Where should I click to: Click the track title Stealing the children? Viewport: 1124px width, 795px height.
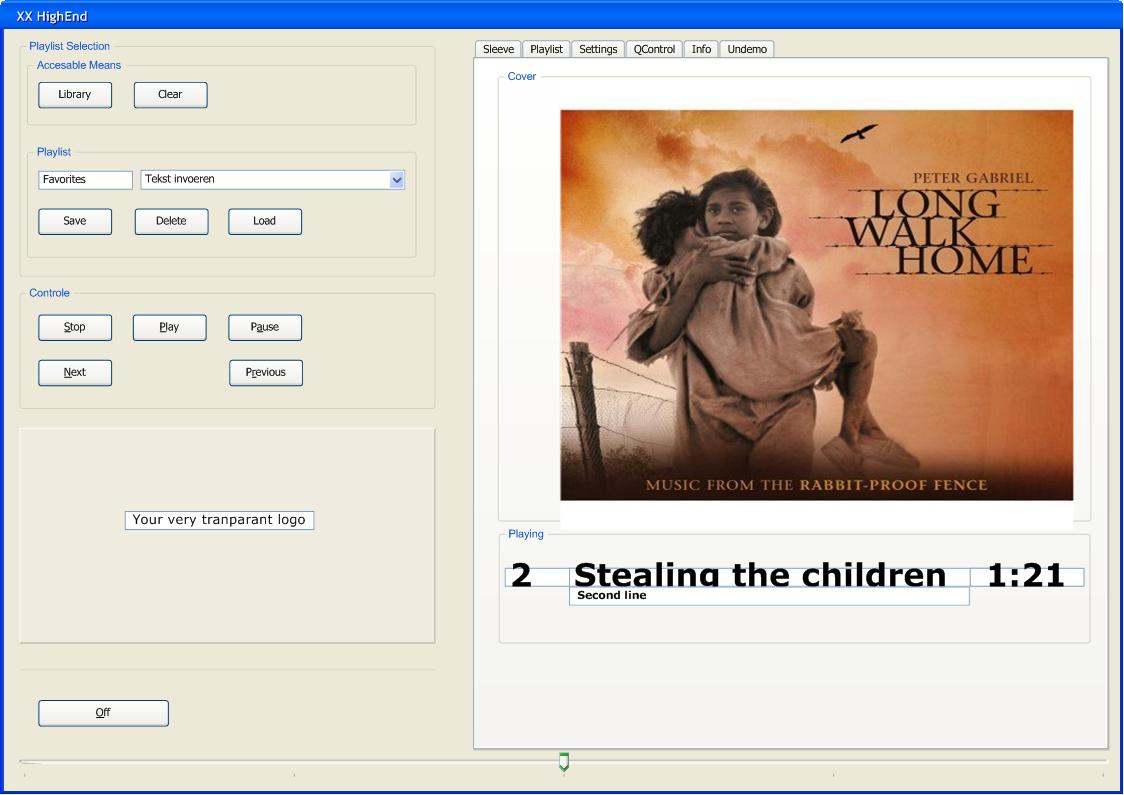pyautogui.click(x=760, y=575)
